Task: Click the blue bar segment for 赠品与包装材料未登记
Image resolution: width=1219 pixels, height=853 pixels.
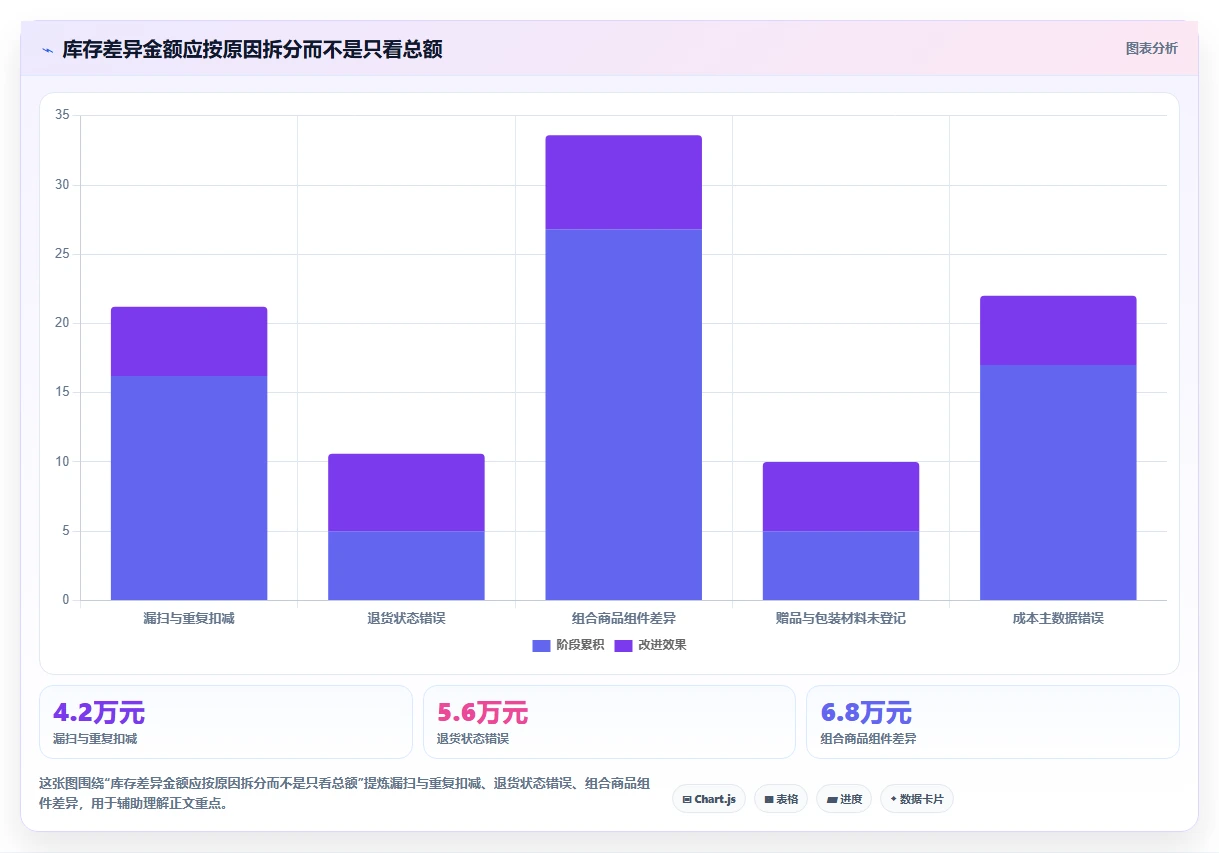Action: [x=841, y=565]
